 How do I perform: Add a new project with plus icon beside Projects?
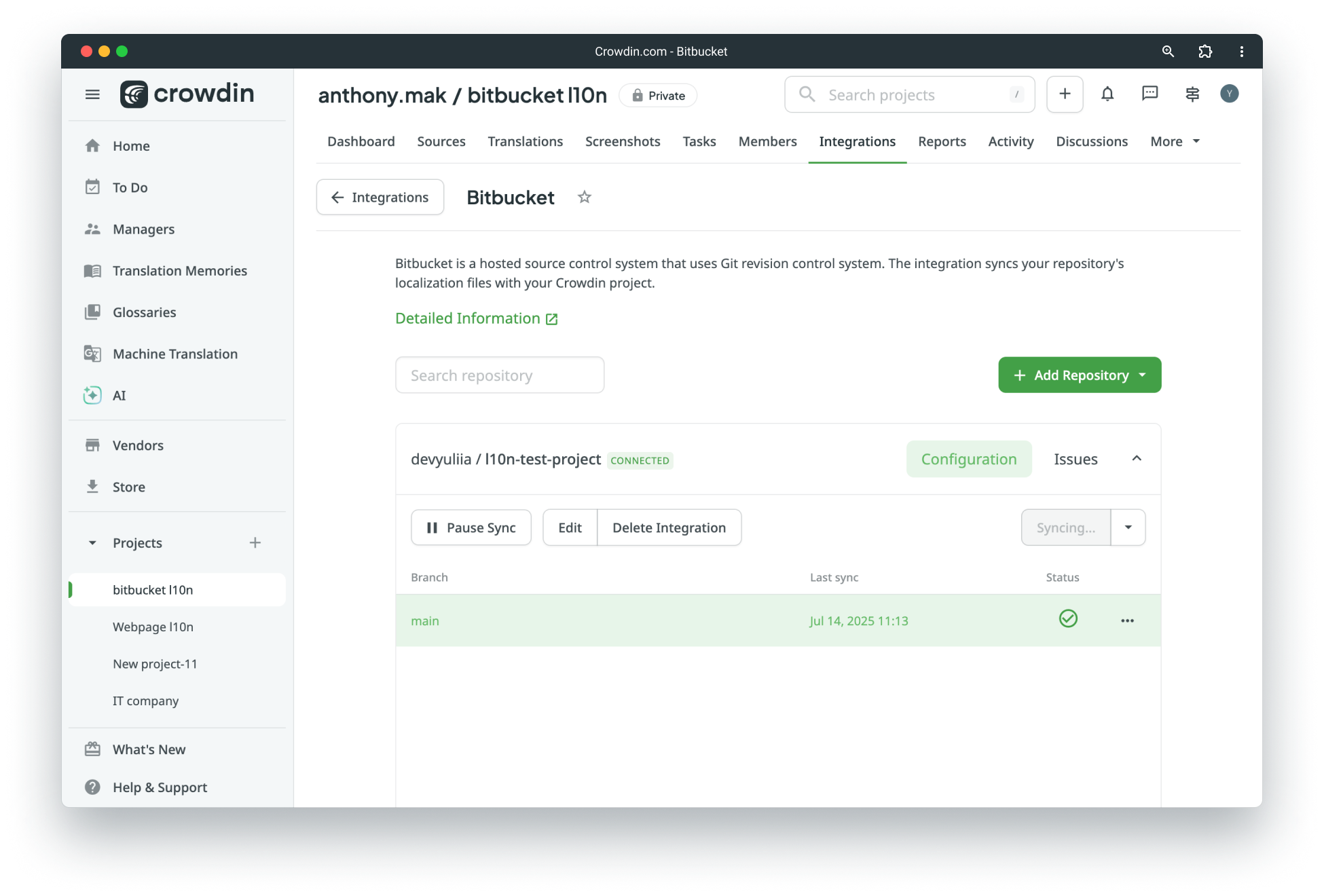point(255,542)
